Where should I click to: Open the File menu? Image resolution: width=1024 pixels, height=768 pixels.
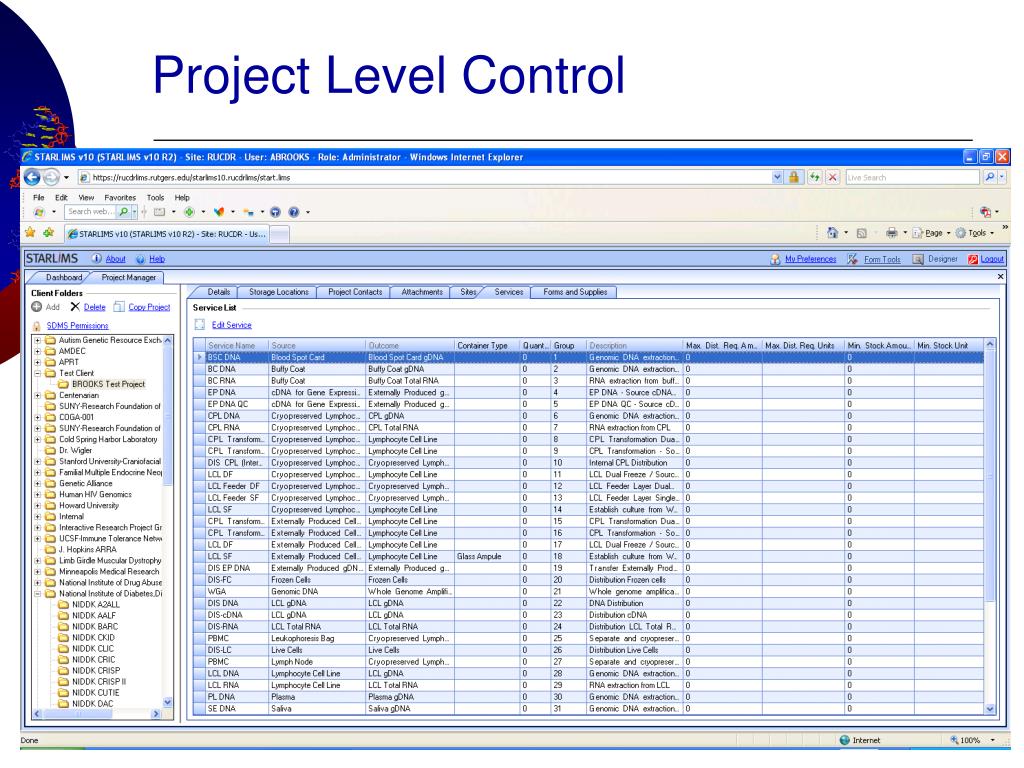[39, 197]
